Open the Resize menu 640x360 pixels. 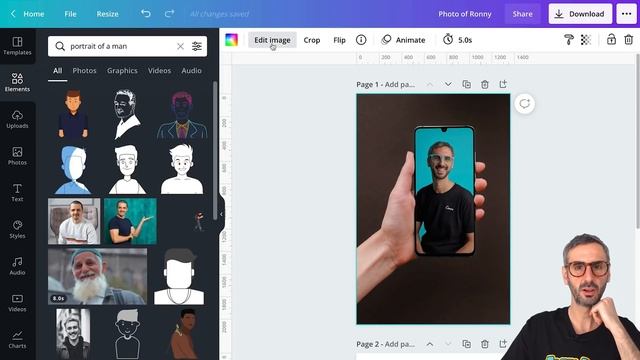point(107,13)
